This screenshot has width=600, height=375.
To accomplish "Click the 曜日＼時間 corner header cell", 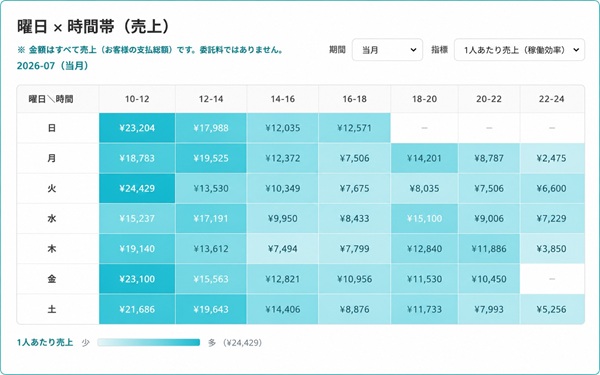I will [x=58, y=99].
